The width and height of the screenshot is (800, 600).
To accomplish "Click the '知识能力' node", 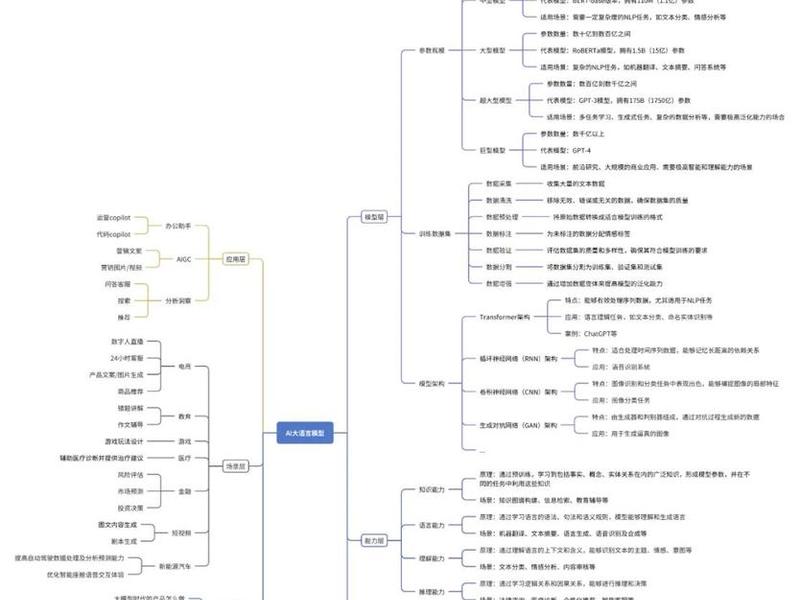I will click(432, 490).
